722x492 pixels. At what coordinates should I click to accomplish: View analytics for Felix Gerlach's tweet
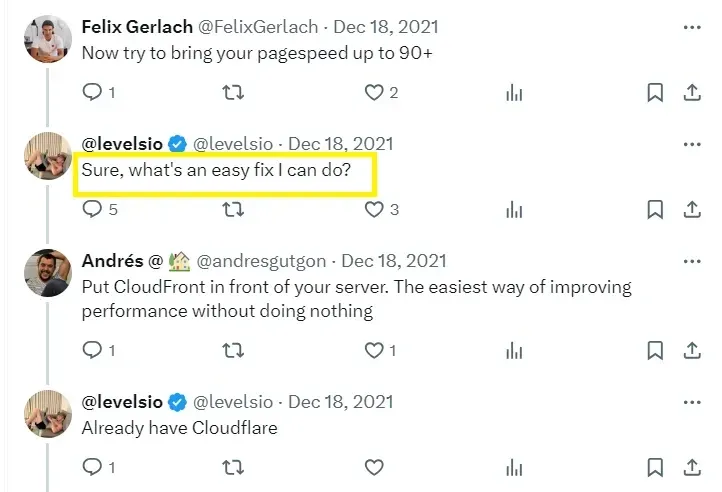coord(514,93)
